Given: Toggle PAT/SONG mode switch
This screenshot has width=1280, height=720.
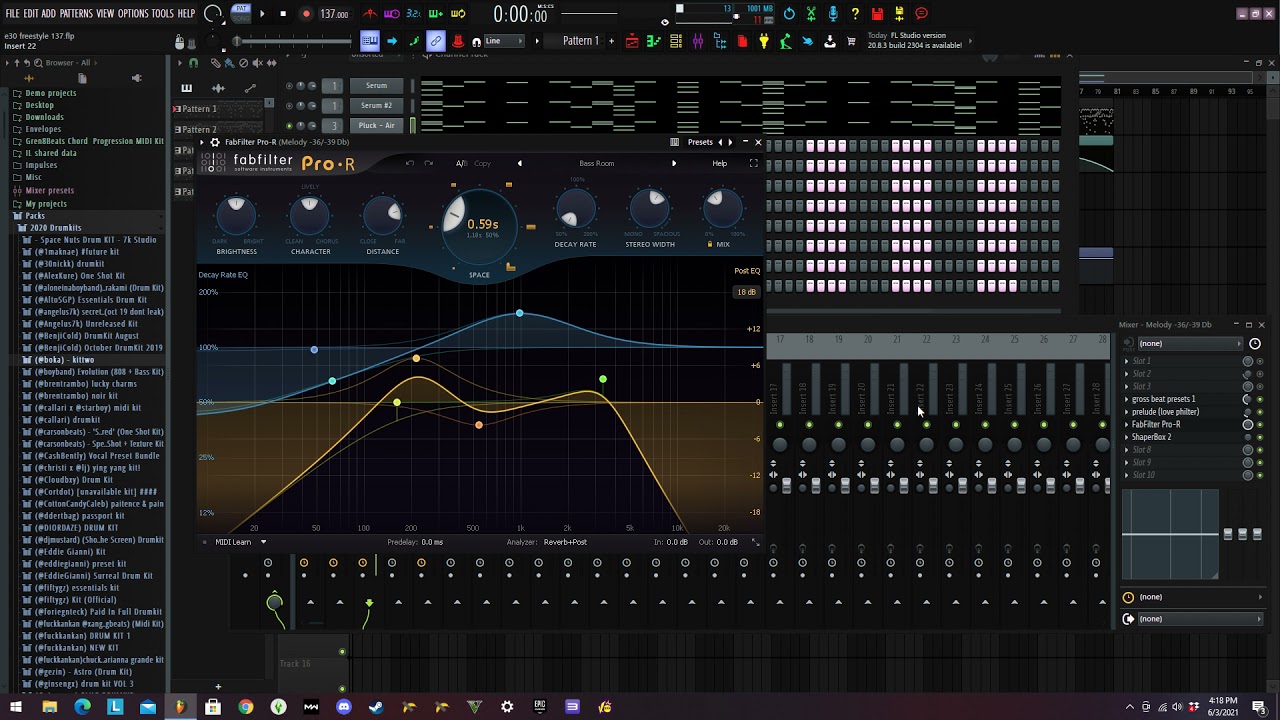Looking at the screenshot, I should [x=241, y=14].
